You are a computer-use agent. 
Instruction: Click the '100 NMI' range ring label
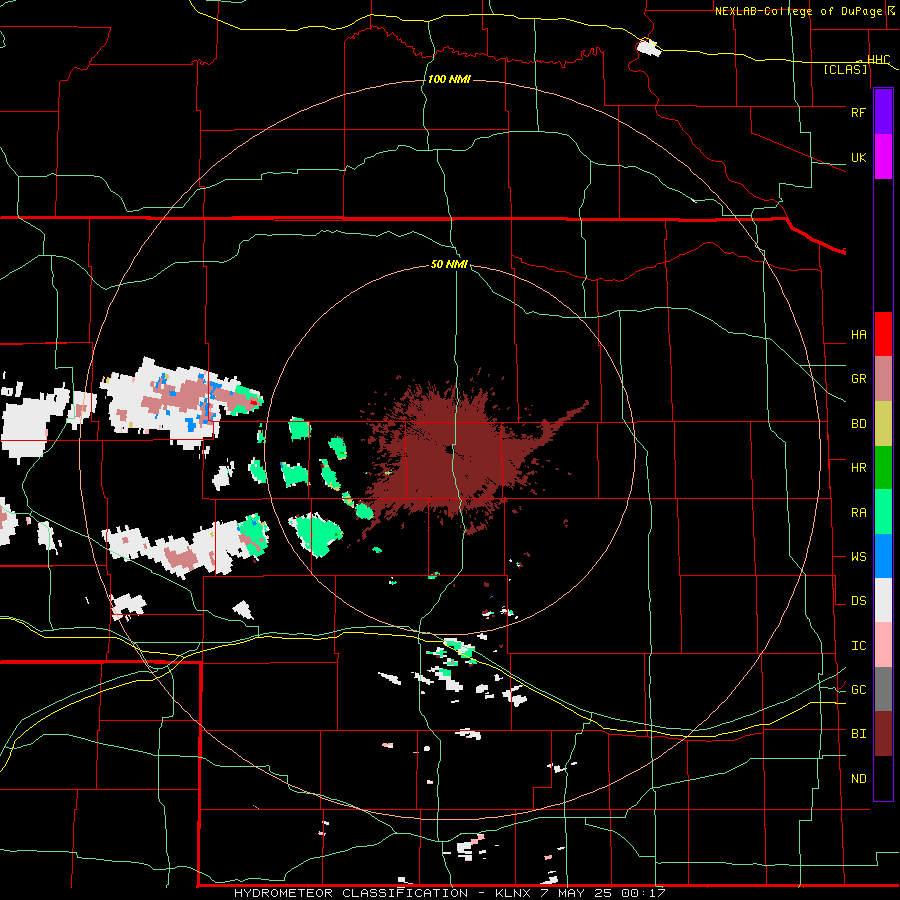tap(449, 79)
